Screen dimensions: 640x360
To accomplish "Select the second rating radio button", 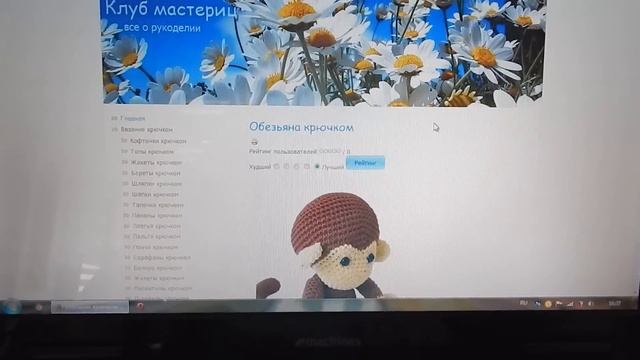I will [286, 166].
